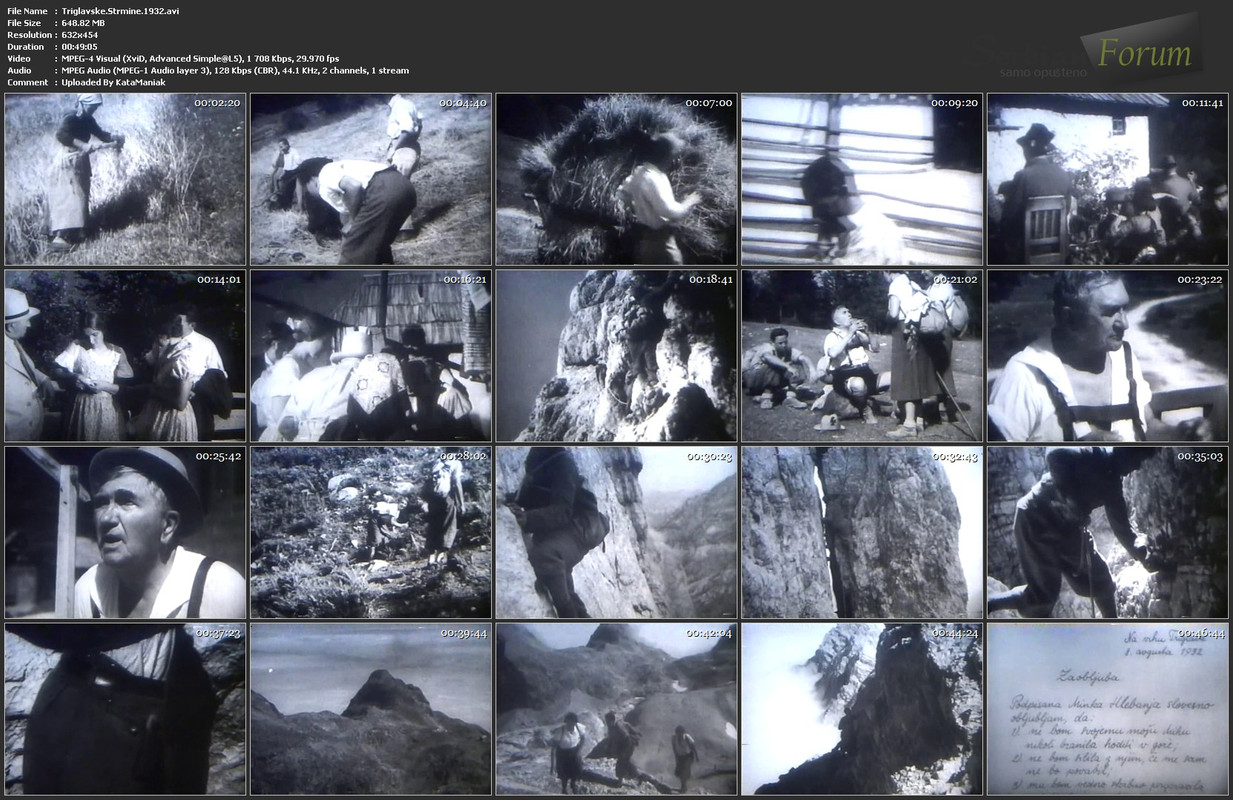Select the rock cliff thumbnail at 00:18:41

point(616,356)
